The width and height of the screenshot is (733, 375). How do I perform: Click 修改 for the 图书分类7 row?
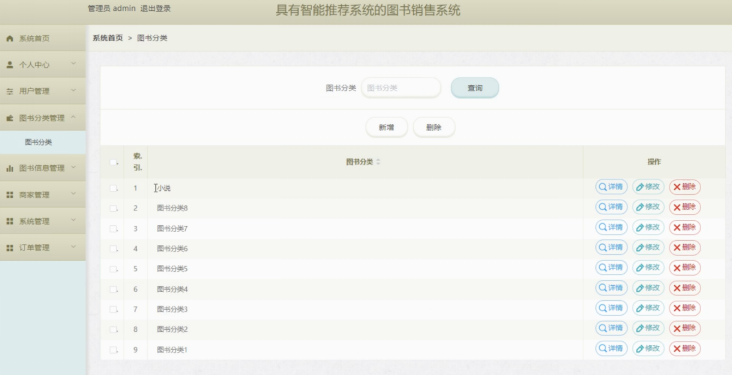click(648, 227)
